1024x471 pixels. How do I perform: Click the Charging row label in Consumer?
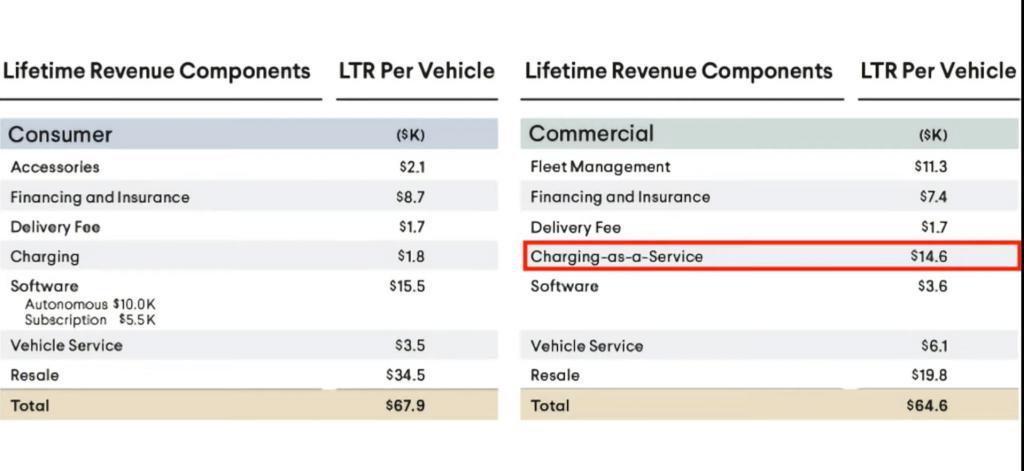click(44, 257)
